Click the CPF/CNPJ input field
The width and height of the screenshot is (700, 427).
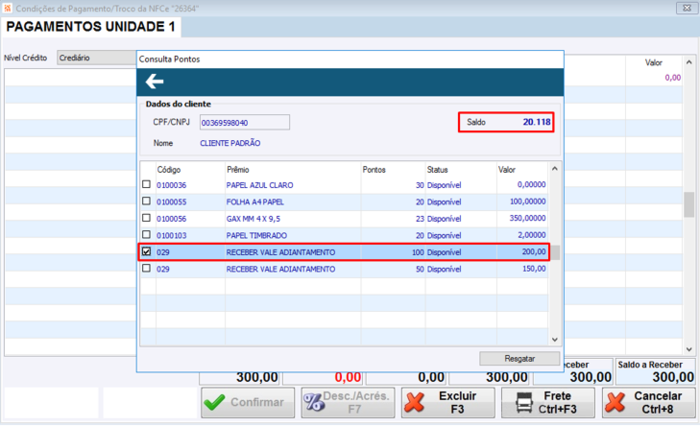click(245, 122)
